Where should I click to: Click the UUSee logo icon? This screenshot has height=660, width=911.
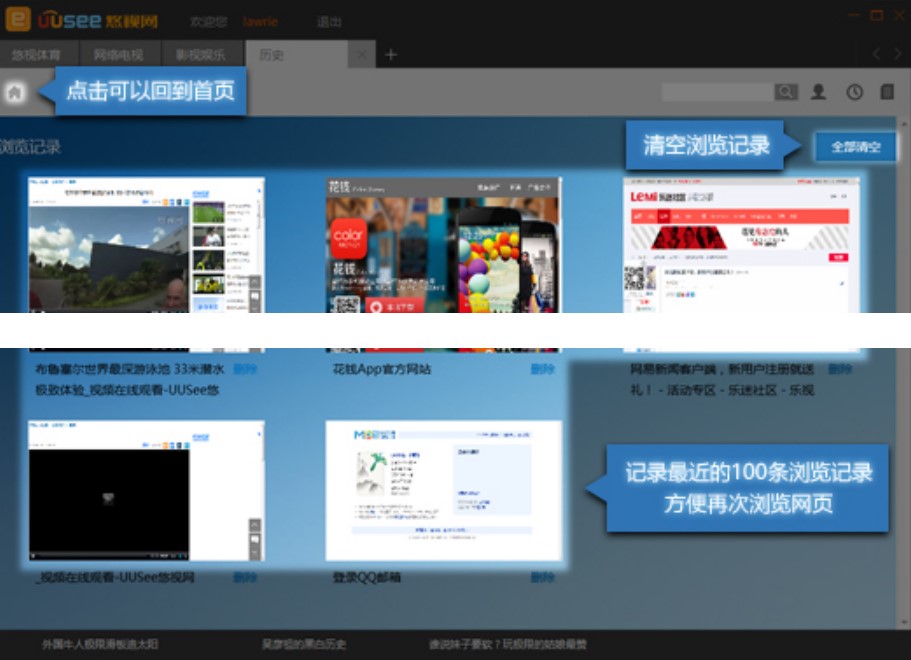pyautogui.click(x=18, y=19)
